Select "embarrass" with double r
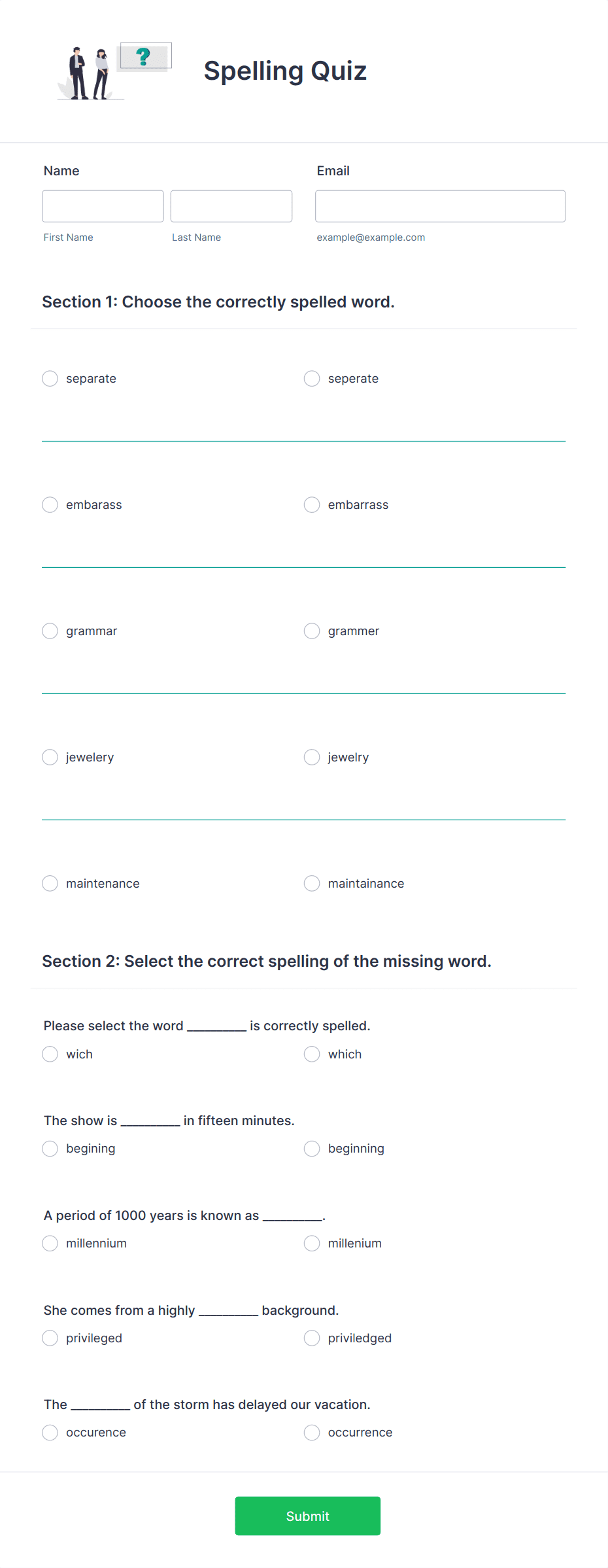608x1568 pixels. [x=312, y=504]
